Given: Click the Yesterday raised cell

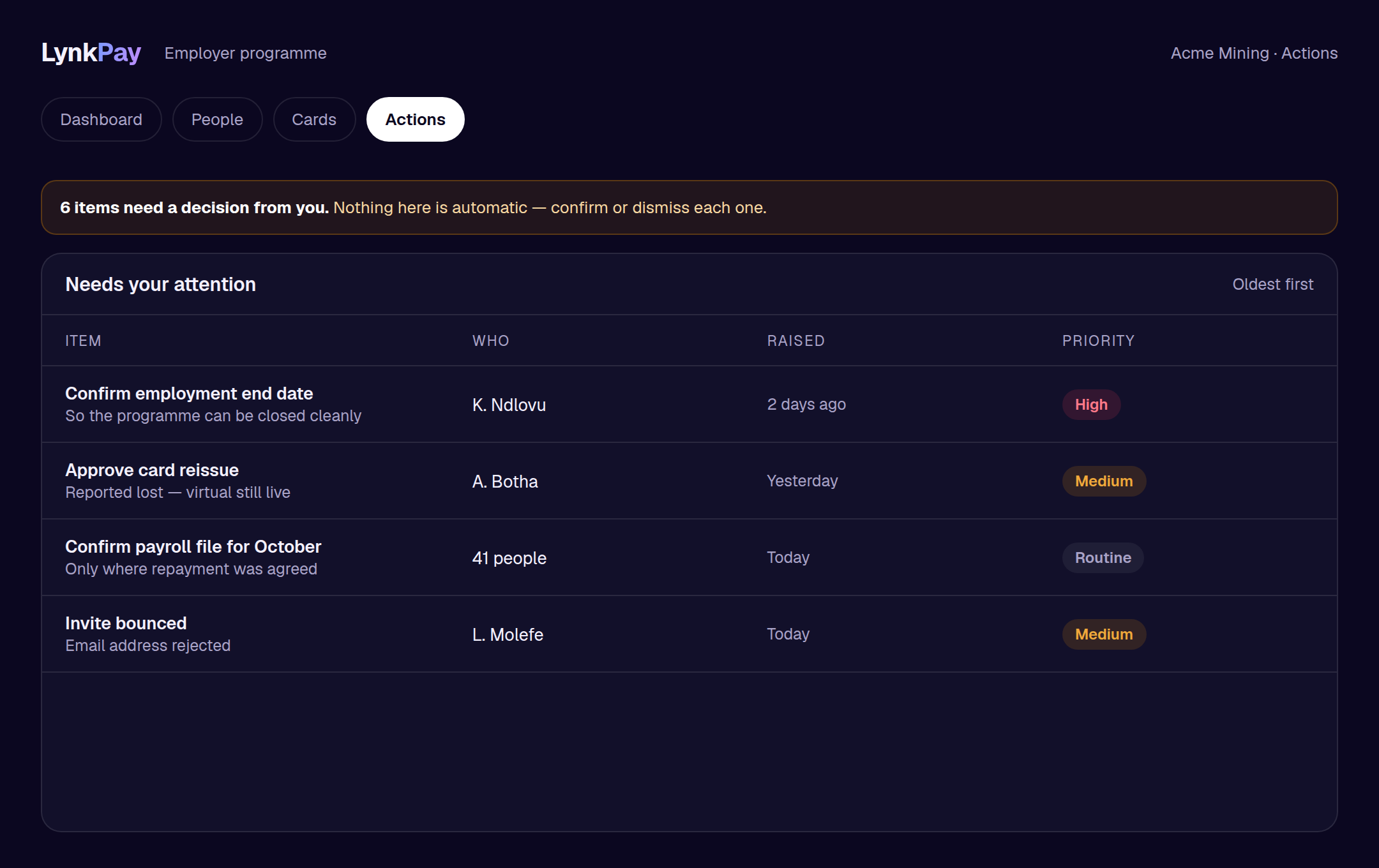Looking at the screenshot, I should click(802, 481).
